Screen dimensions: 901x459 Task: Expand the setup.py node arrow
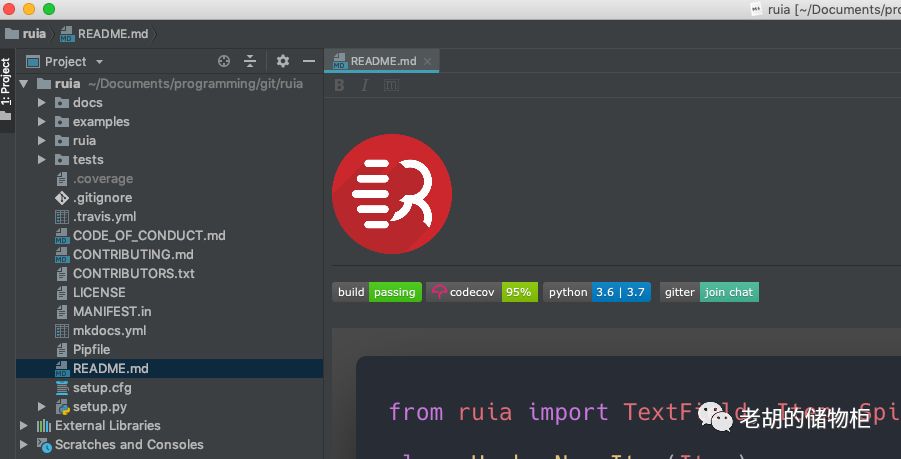pyautogui.click(x=41, y=407)
